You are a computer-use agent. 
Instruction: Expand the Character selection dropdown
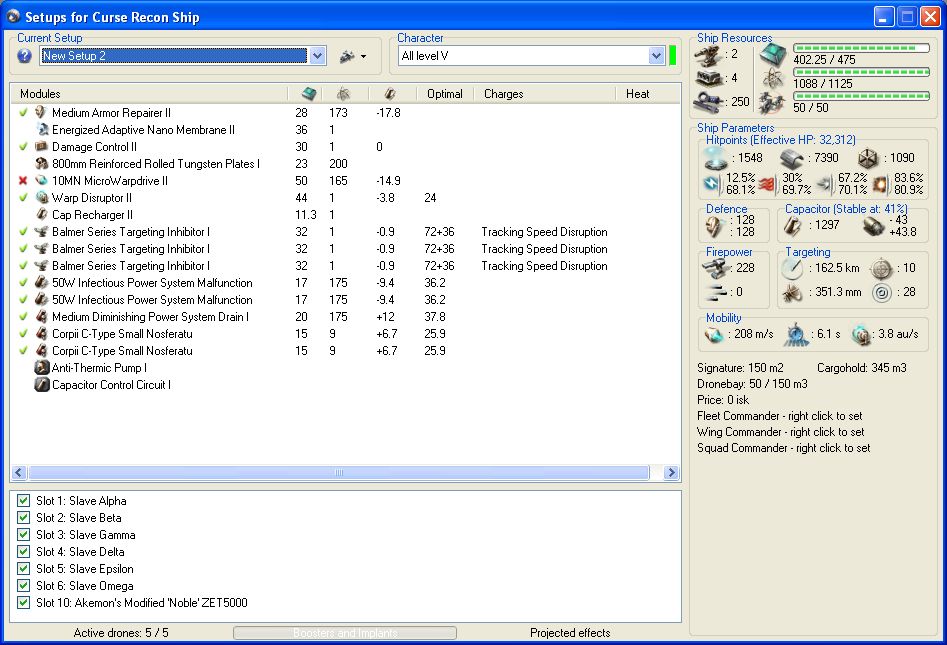tap(656, 56)
